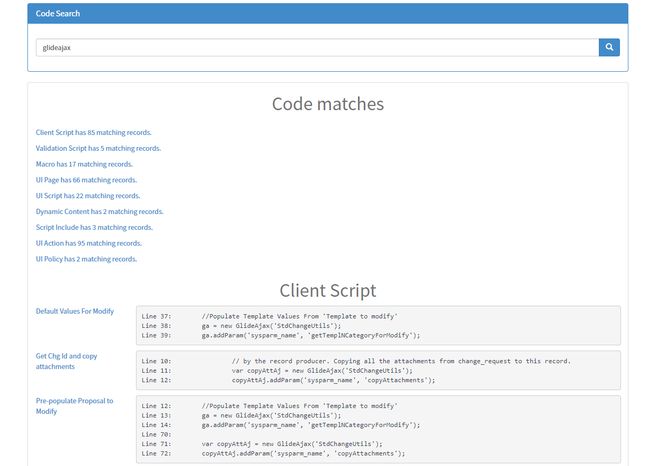Open Validation Script 5 matching records link
Screen dimensions: 650x466
[x=98, y=148]
